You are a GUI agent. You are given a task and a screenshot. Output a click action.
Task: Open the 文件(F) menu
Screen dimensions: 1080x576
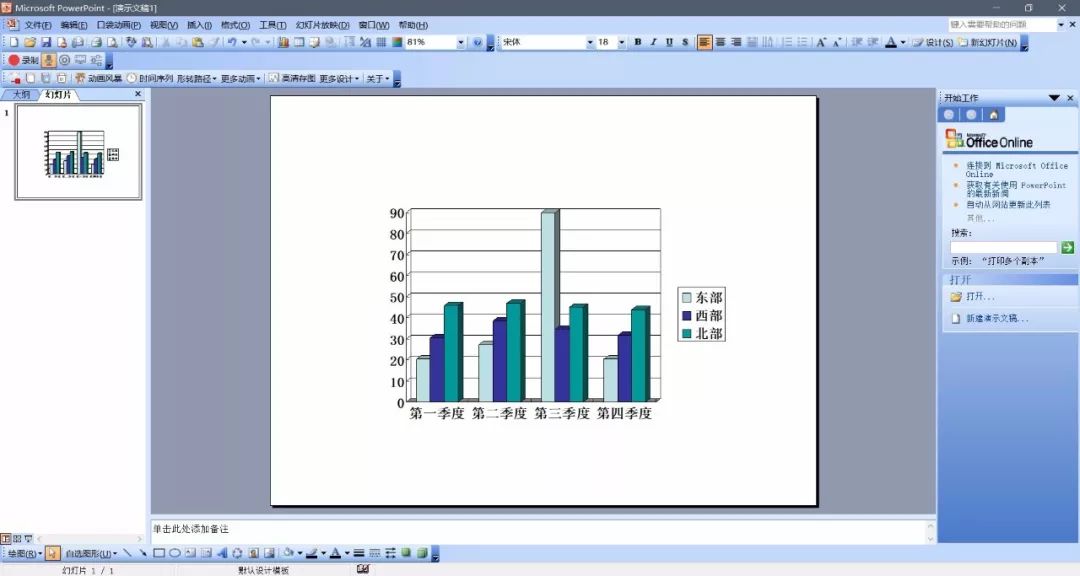[x=38, y=25]
